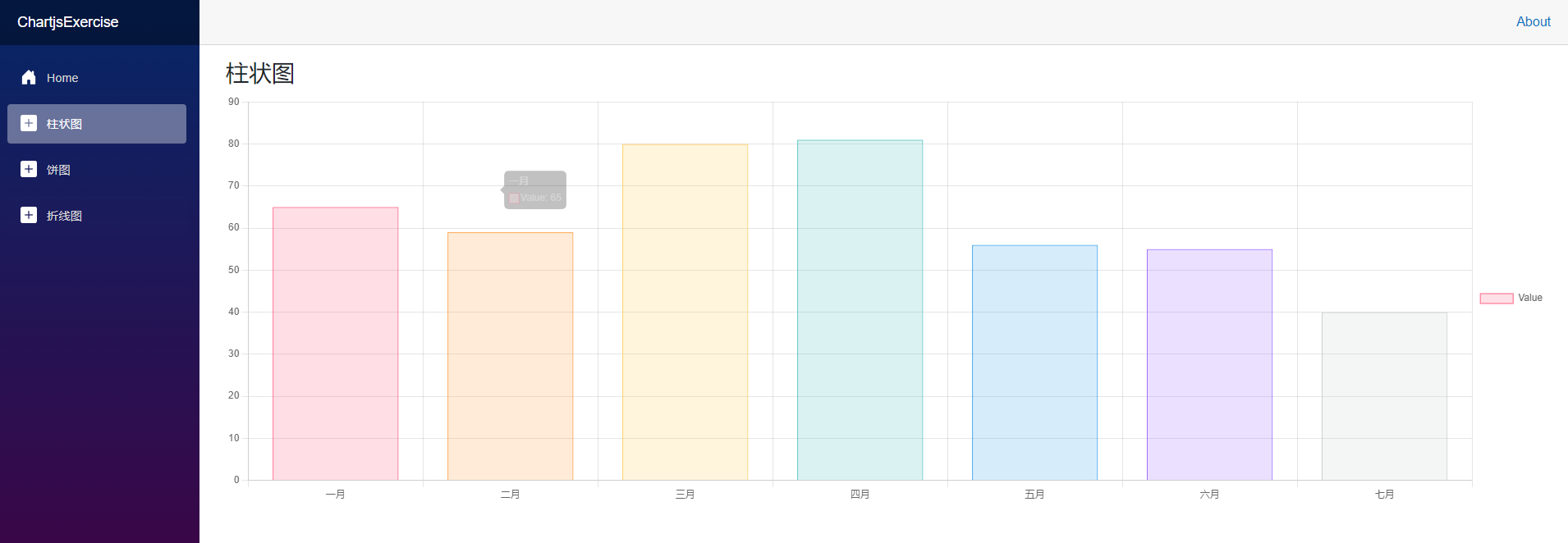This screenshot has height=543, width=1568.
Task: Open the Home navigation item
Action: pyautogui.click(x=62, y=78)
